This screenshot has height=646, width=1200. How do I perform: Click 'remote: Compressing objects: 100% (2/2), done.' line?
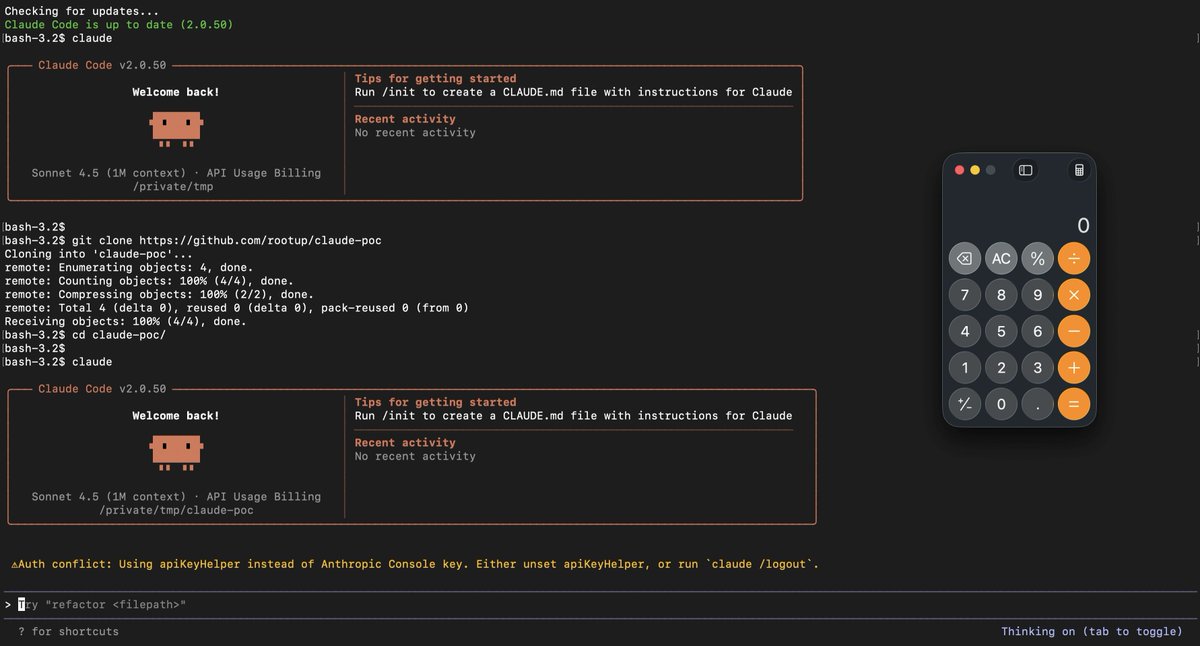[159, 294]
